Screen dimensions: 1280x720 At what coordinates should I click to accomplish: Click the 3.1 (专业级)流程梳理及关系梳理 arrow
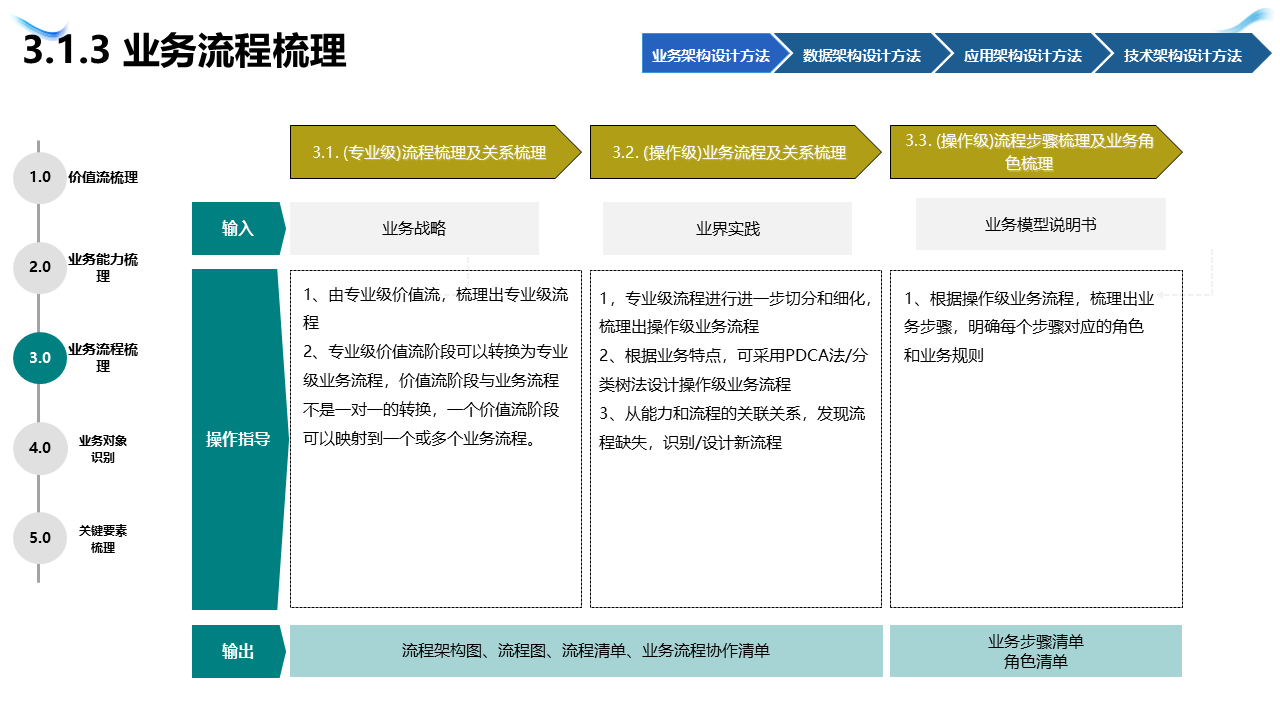(x=436, y=152)
